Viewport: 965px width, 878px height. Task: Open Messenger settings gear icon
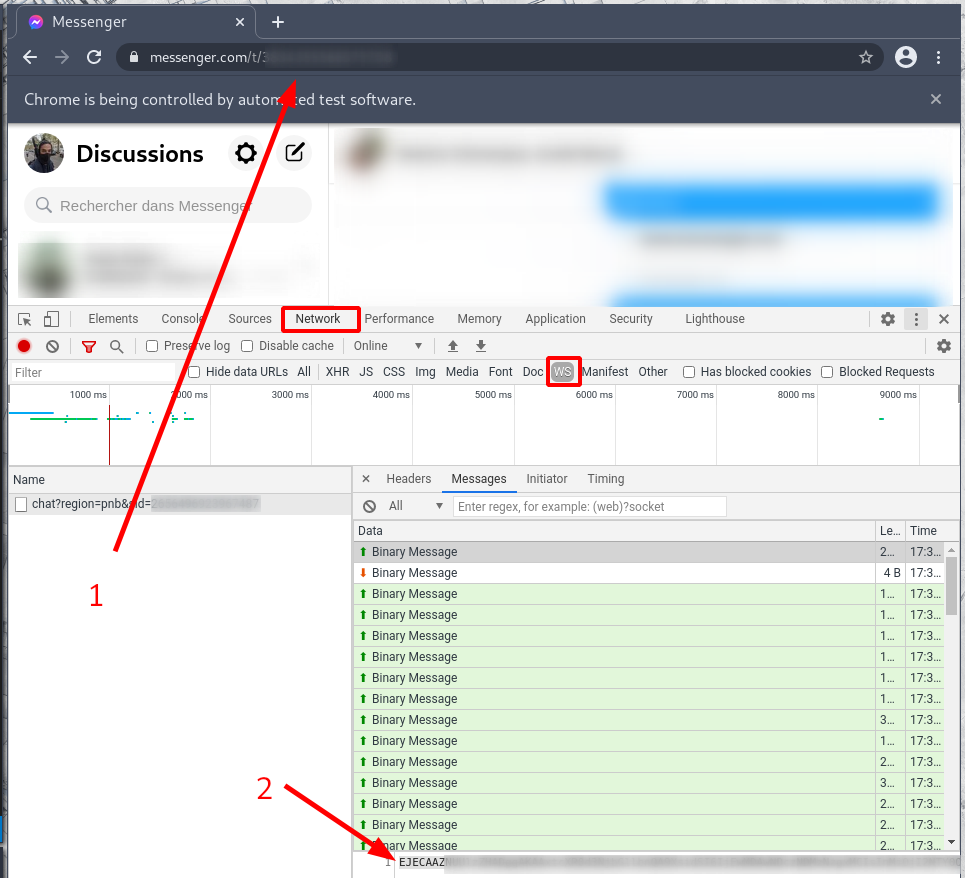[246, 153]
